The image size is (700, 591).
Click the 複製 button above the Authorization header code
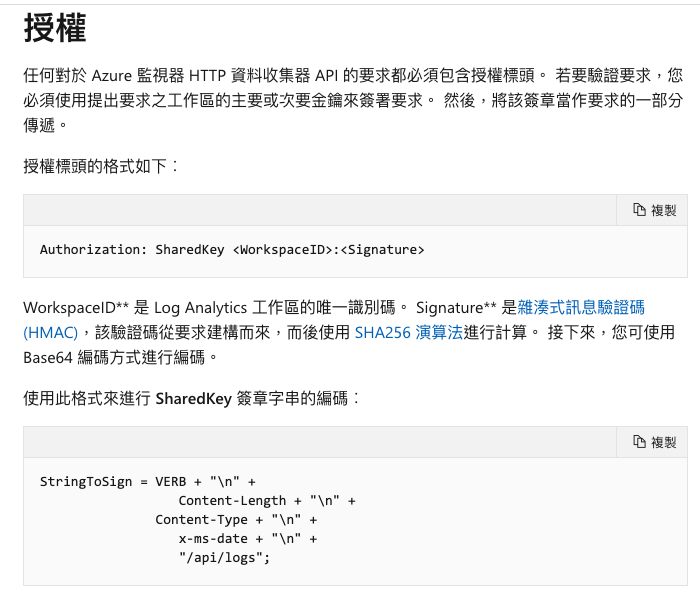tap(652, 210)
